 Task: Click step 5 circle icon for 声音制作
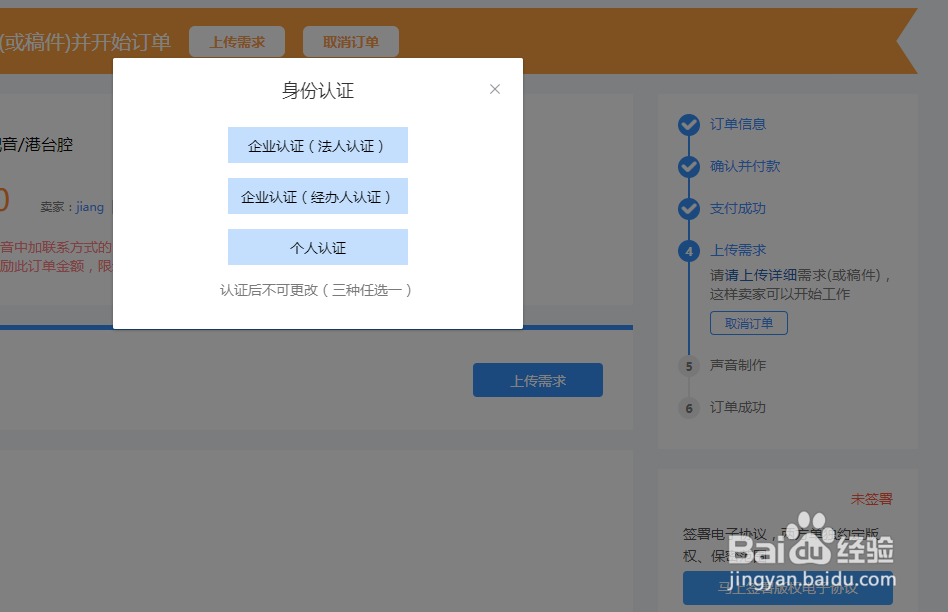(689, 366)
